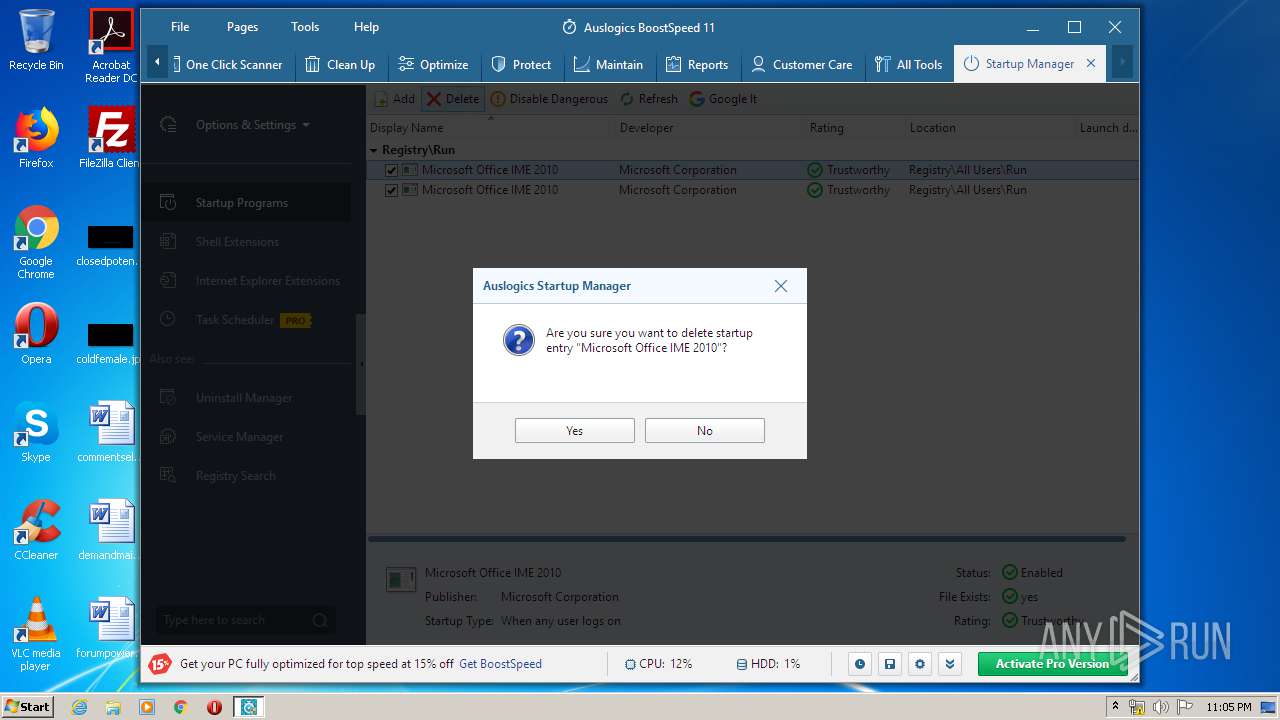This screenshot has width=1280, height=720.
Task: Cancel deletion with the No button
Action: 704,430
